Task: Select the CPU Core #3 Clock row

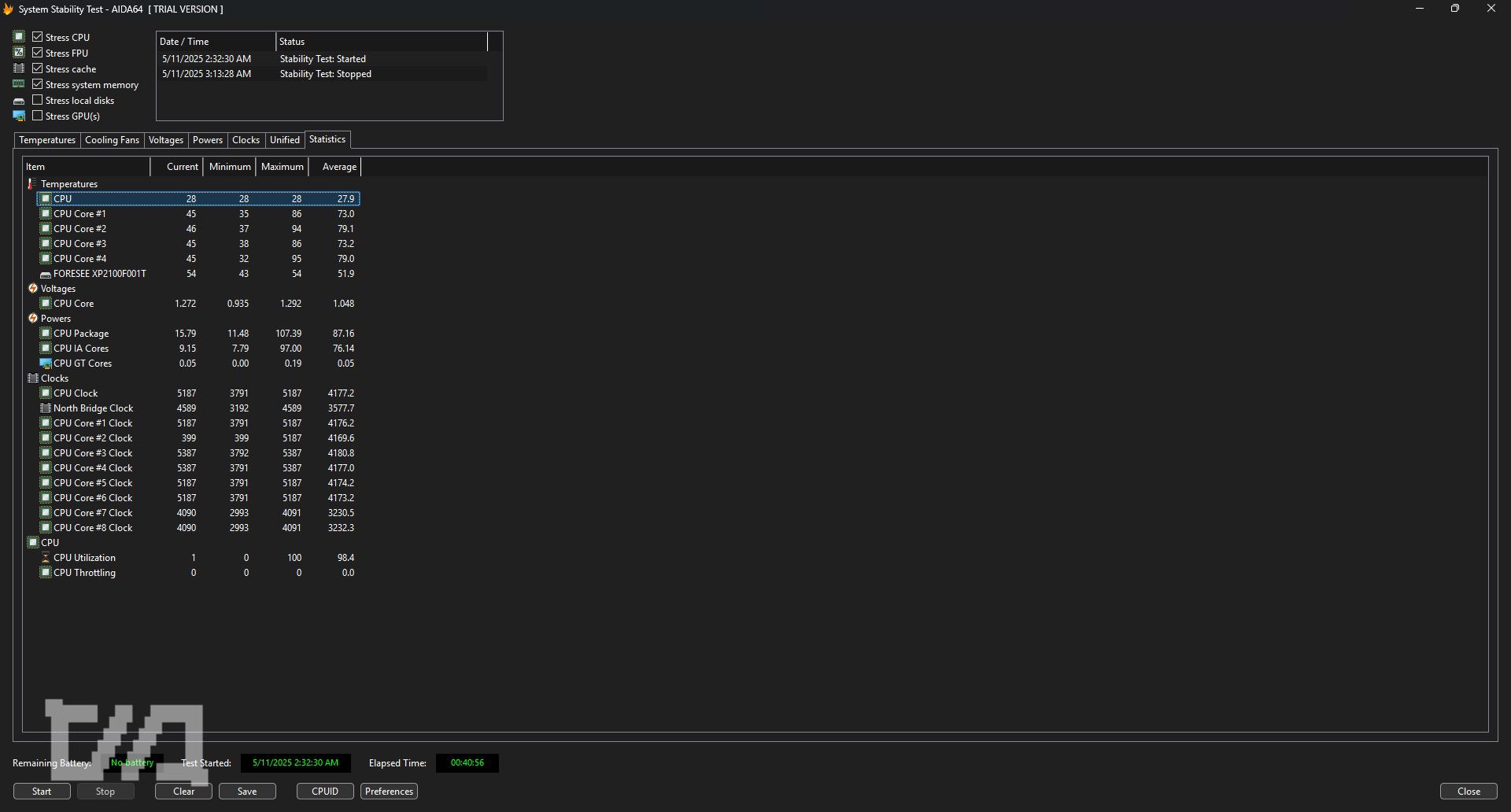Action: pos(198,452)
